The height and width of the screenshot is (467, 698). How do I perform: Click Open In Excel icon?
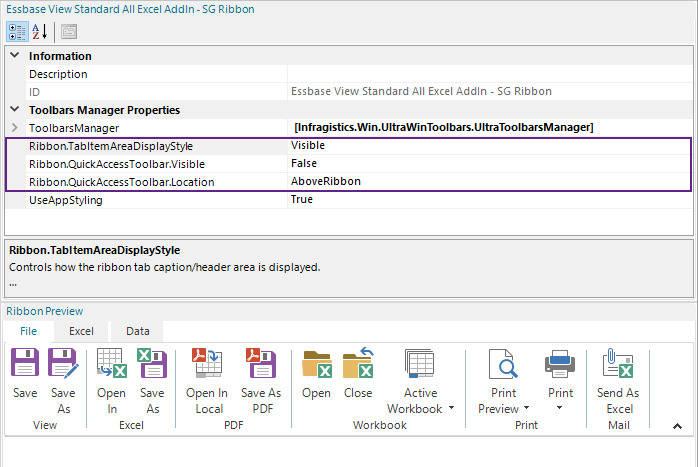(112, 362)
